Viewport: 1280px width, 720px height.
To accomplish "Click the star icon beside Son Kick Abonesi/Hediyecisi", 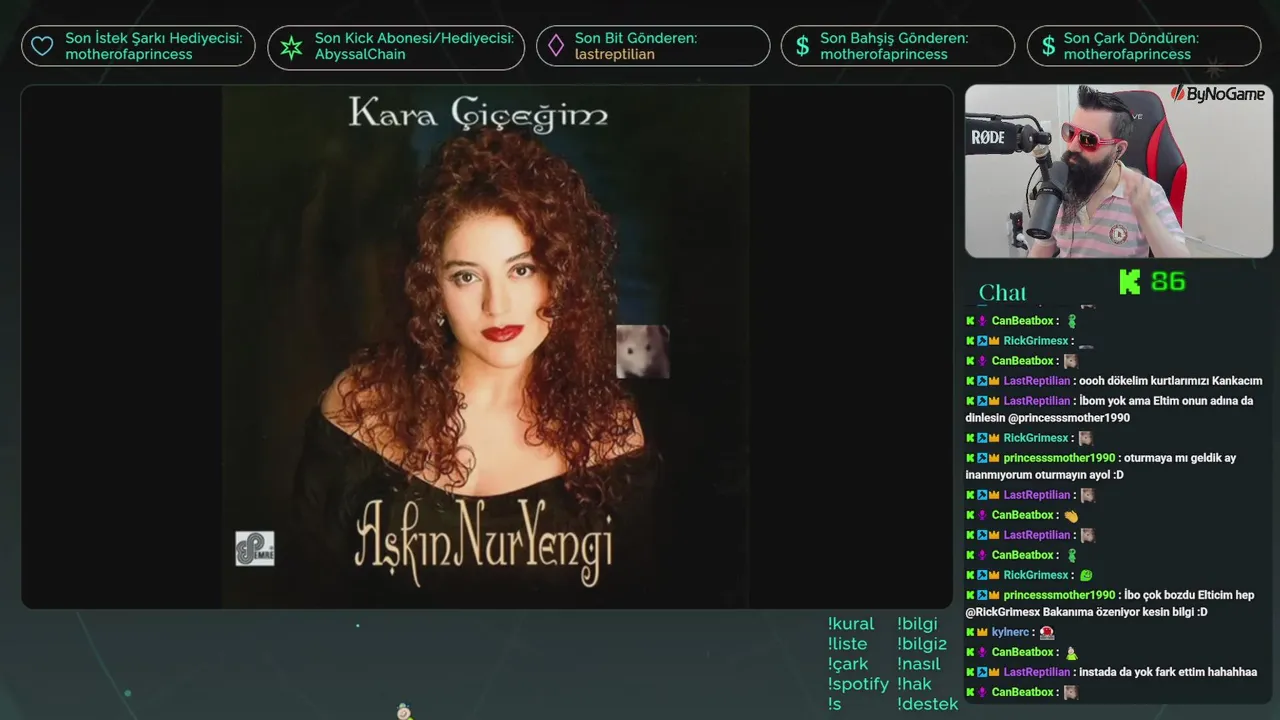I will click(x=291, y=47).
